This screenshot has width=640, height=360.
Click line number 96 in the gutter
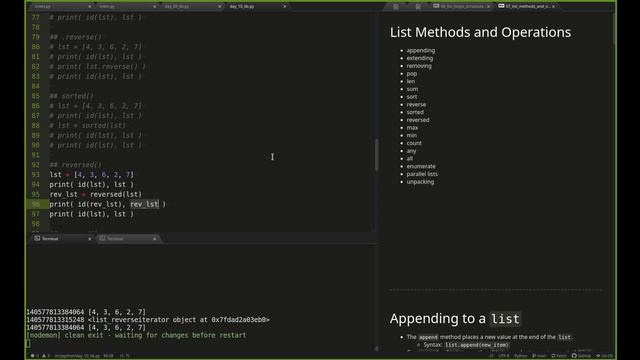coord(36,204)
